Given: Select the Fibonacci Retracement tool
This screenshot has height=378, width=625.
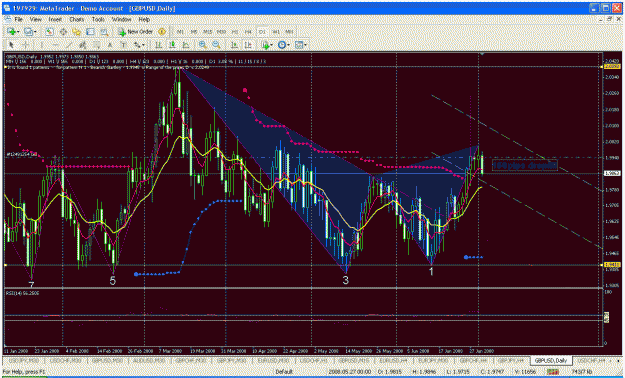Looking at the screenshot, I should pos(96,45).
